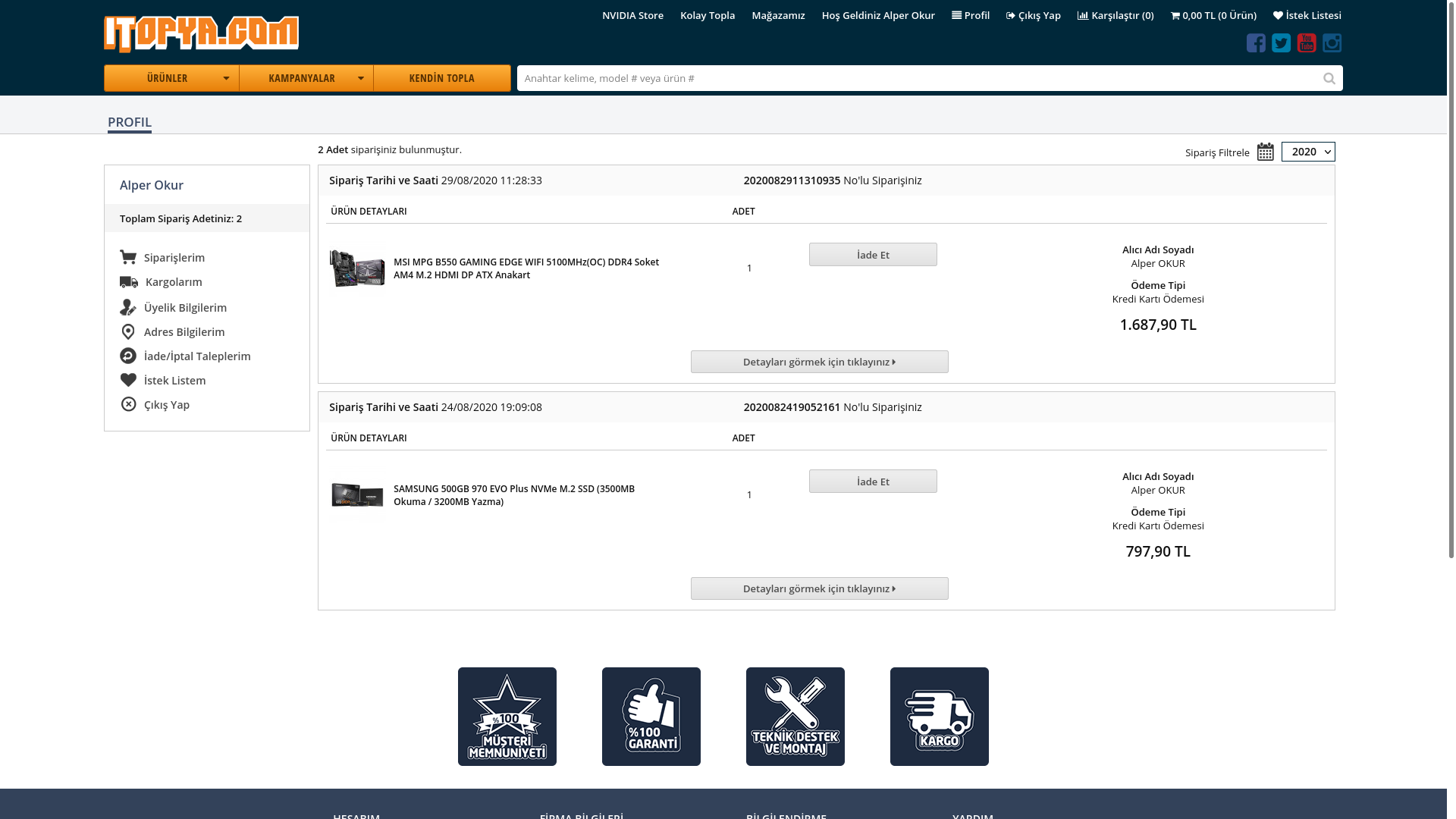1456x819 pixels.
Task: Open Siparişlerim in the sidebar
Action: pos(174,258)
